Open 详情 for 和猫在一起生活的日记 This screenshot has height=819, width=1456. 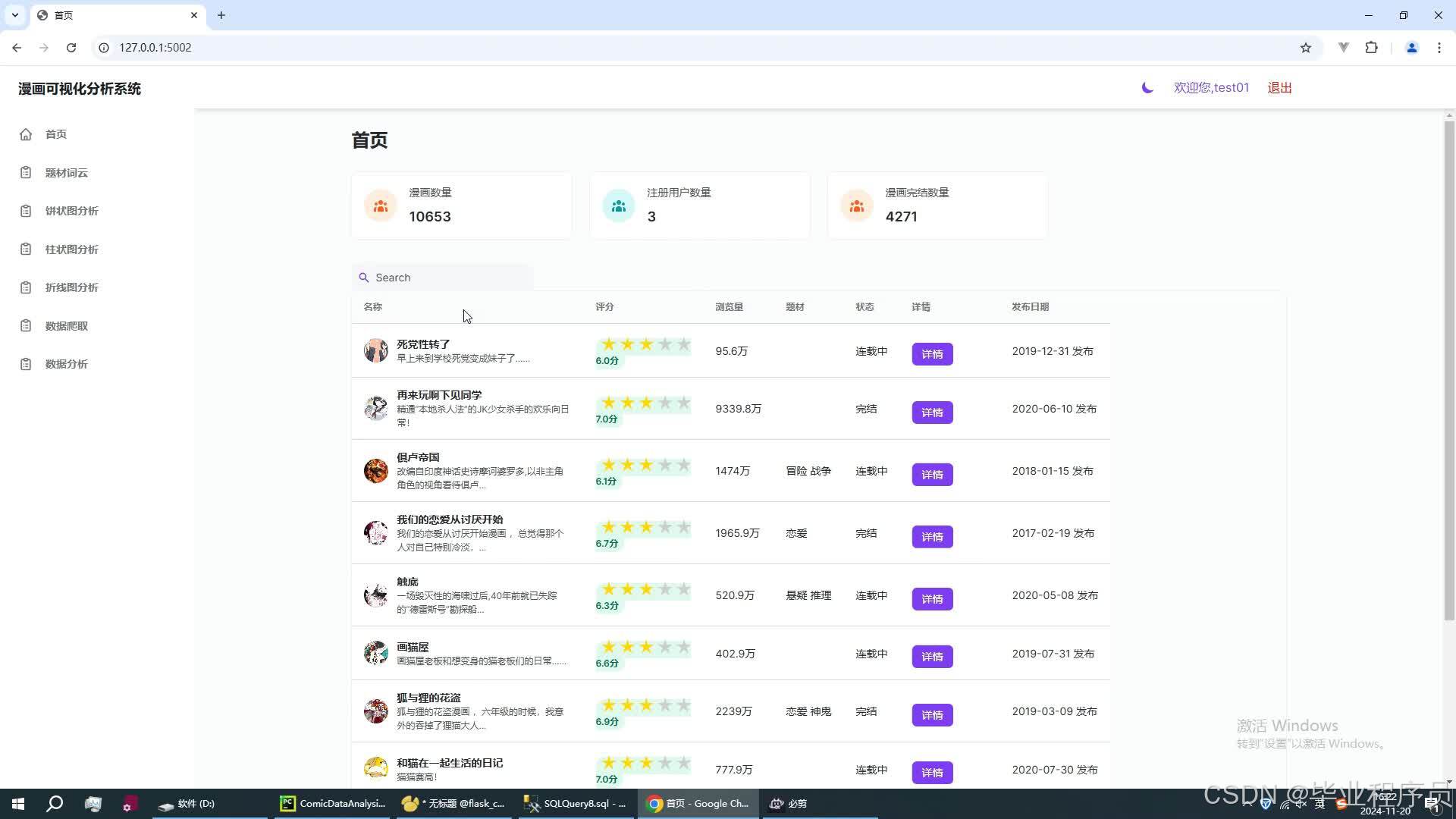point(932,773)
